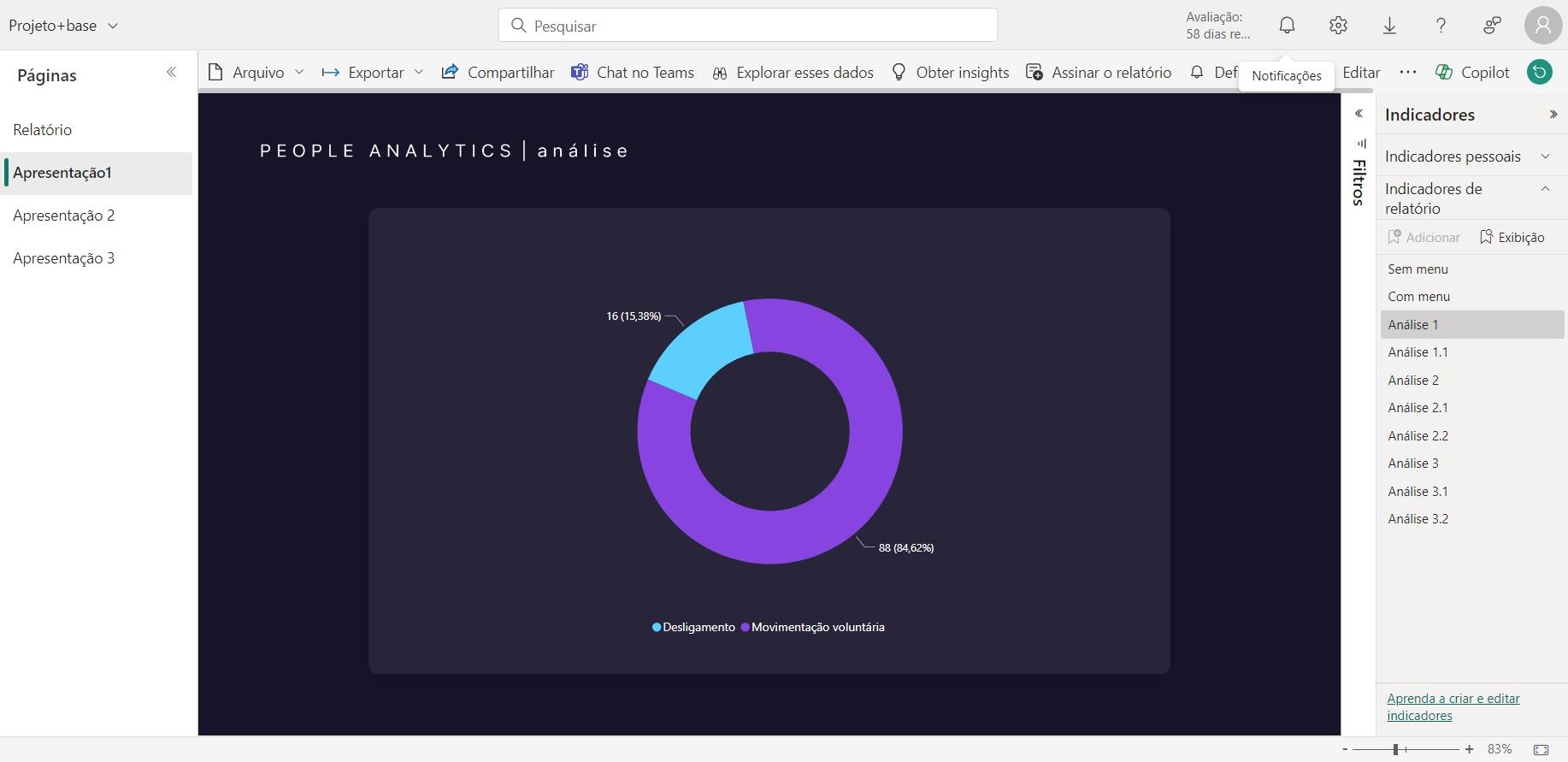Screen dimensions: 1568x762
Task: Click the Download arrow icon
Action: click(x=1389, y=26)
